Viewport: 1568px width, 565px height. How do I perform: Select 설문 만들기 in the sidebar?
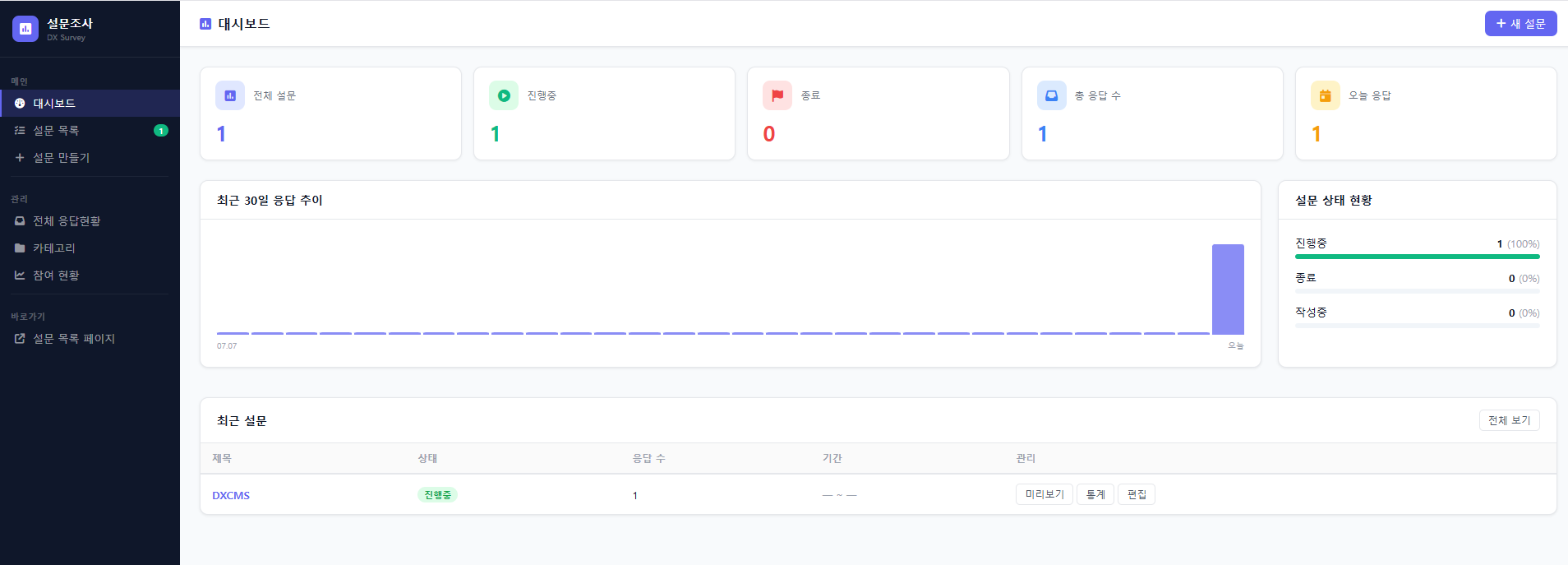click(x=90, y=157)
